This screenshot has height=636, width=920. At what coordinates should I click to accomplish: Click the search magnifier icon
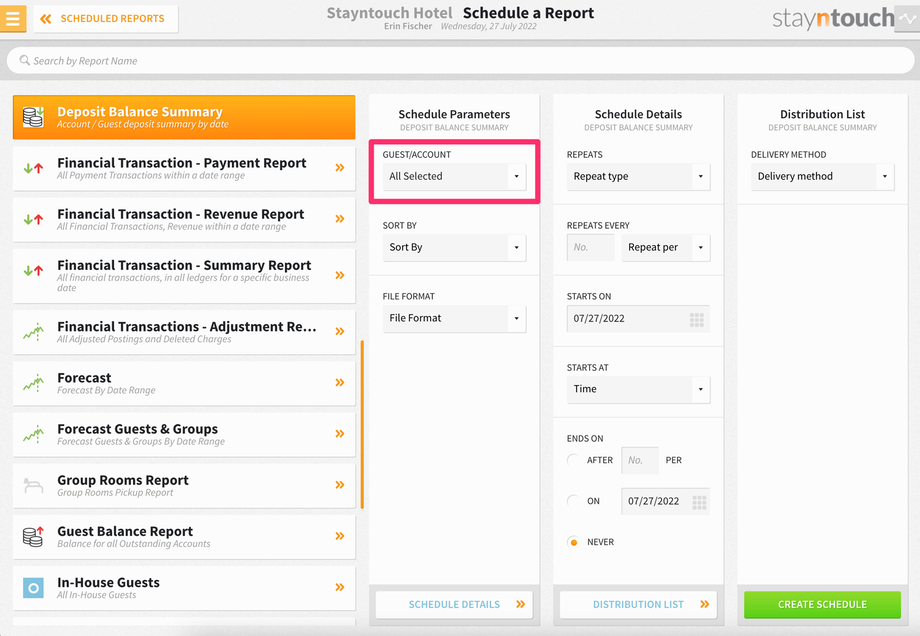24,60
